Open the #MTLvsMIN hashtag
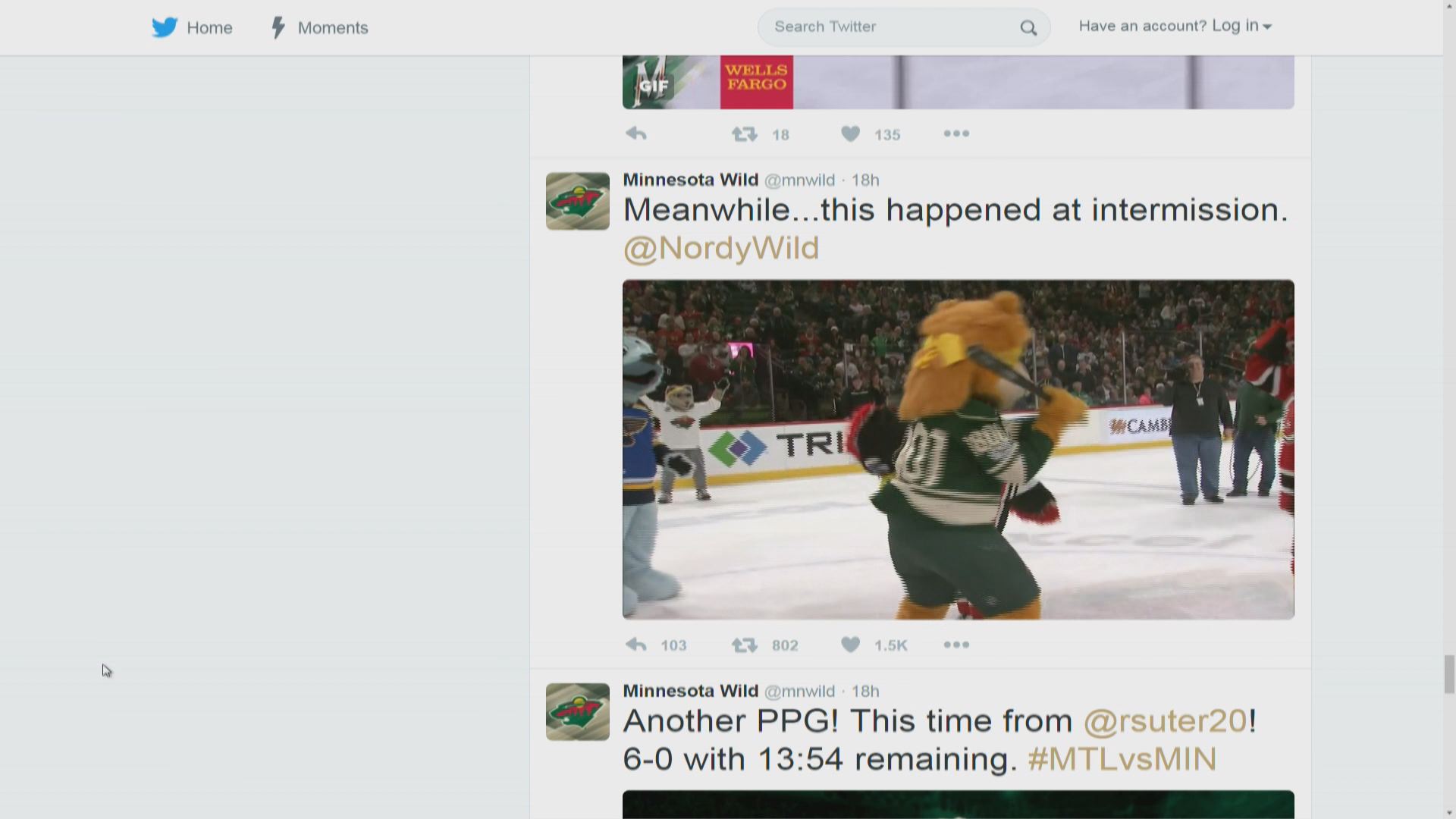 (x=1122, y=759)
